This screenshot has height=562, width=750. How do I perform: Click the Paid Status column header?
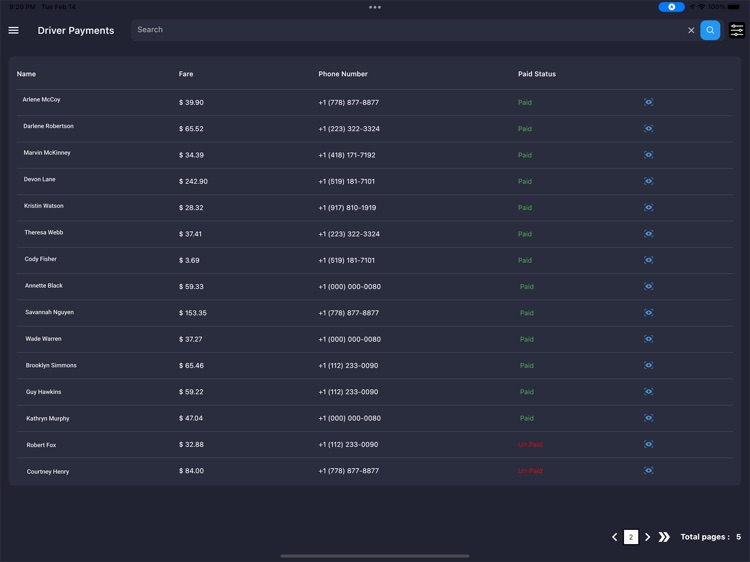point(537,74)
